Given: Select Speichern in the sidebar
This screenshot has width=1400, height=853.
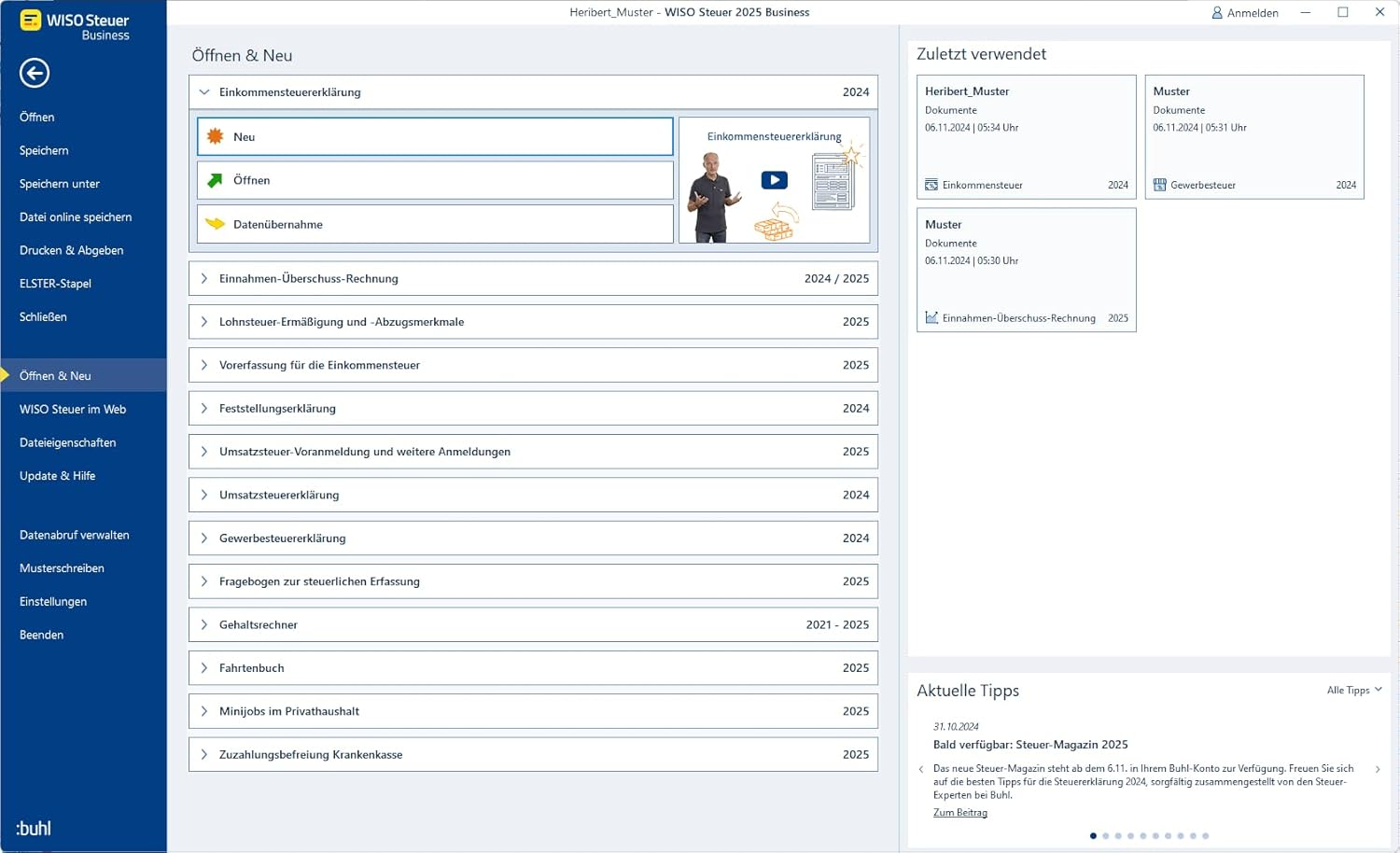Looking at the screenshot, I should [x=44, y=150].
